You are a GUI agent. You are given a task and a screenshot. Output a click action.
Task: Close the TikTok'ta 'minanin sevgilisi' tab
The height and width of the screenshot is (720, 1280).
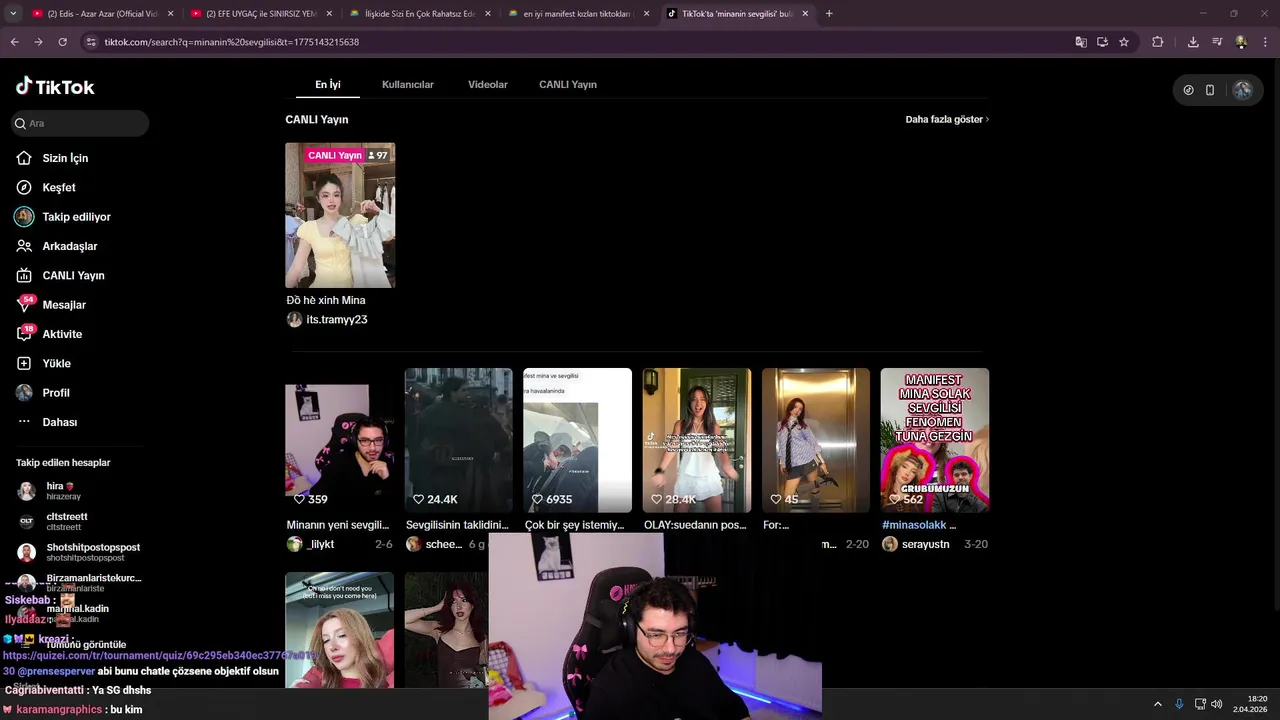805,14
